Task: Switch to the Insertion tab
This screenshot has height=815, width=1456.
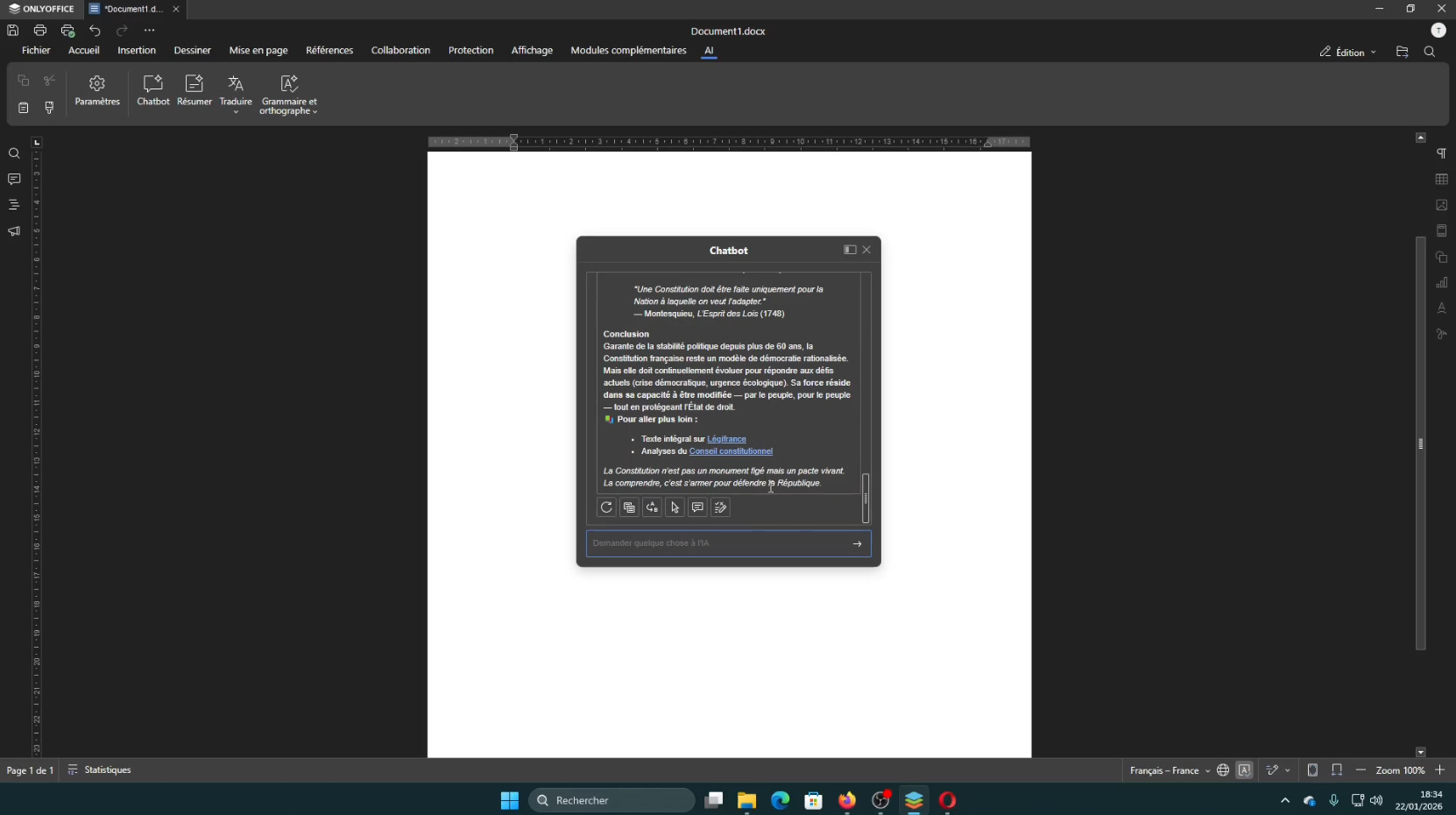Action: pyautogui.click(x=137, y=51)
